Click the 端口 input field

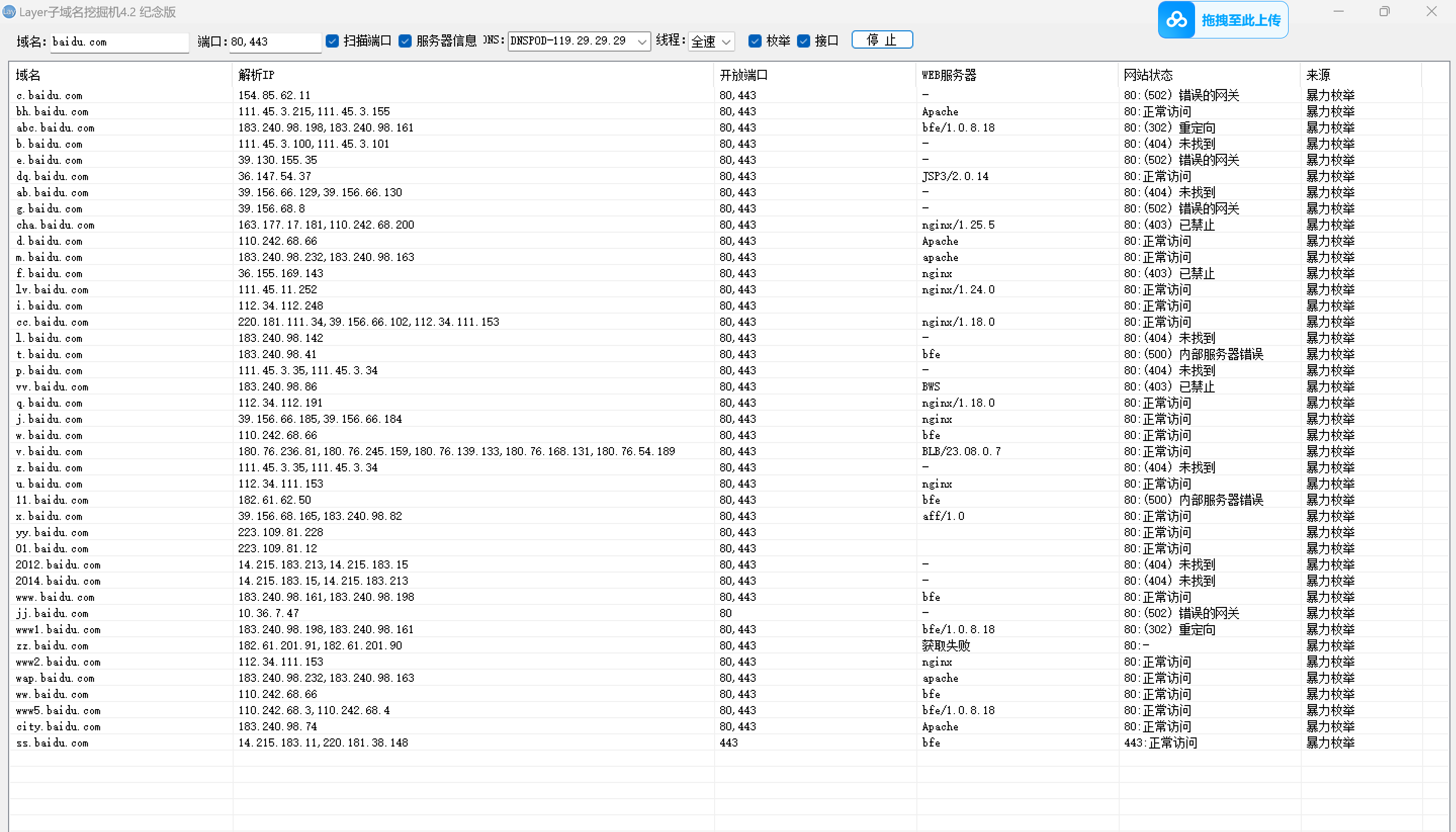275,41
